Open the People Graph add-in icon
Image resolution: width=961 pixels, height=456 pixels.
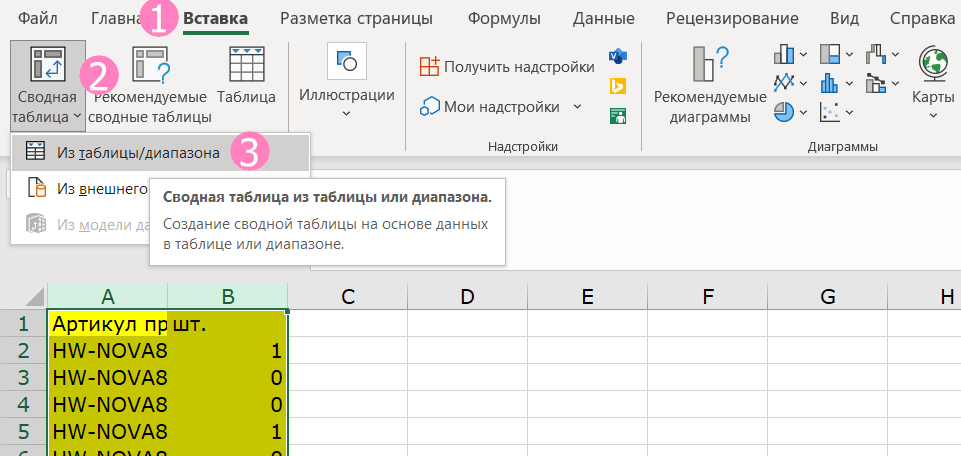[617, 116]
